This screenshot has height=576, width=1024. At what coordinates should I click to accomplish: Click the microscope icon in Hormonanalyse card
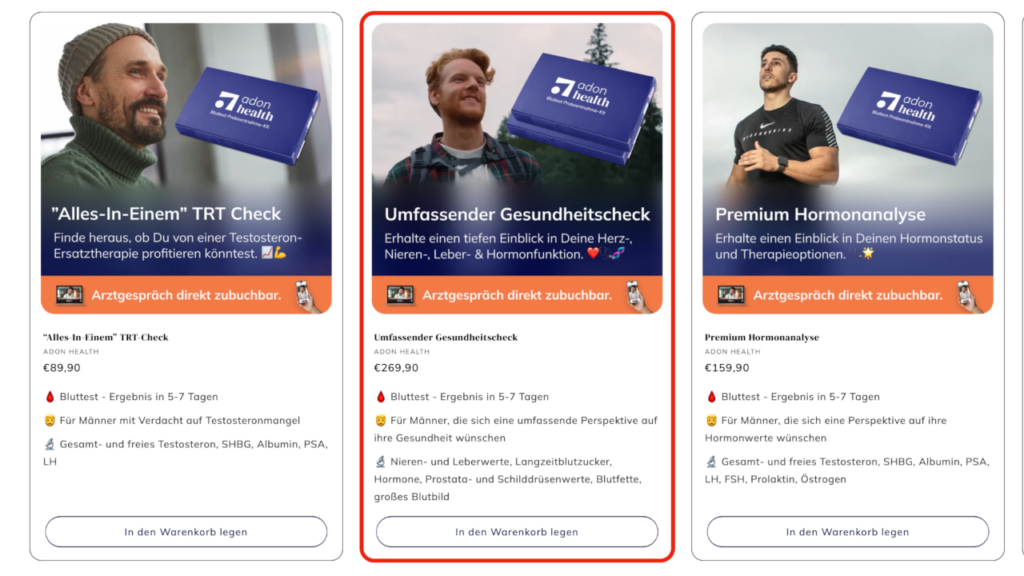point(711,462)
